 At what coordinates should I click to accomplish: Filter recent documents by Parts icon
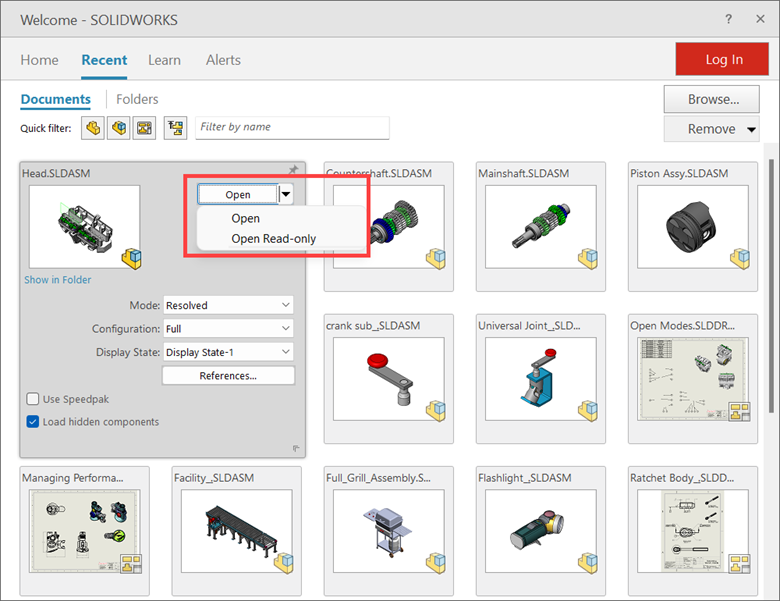click(x=93, y=128)
